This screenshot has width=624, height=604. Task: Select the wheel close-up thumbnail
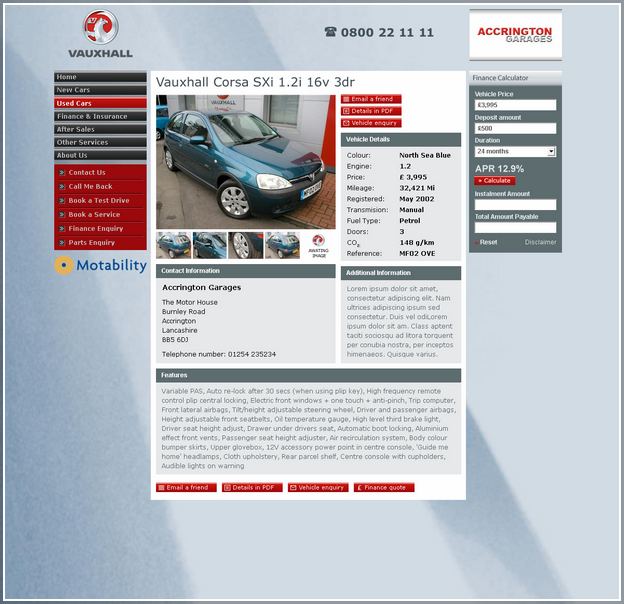(x=246, y=245)
